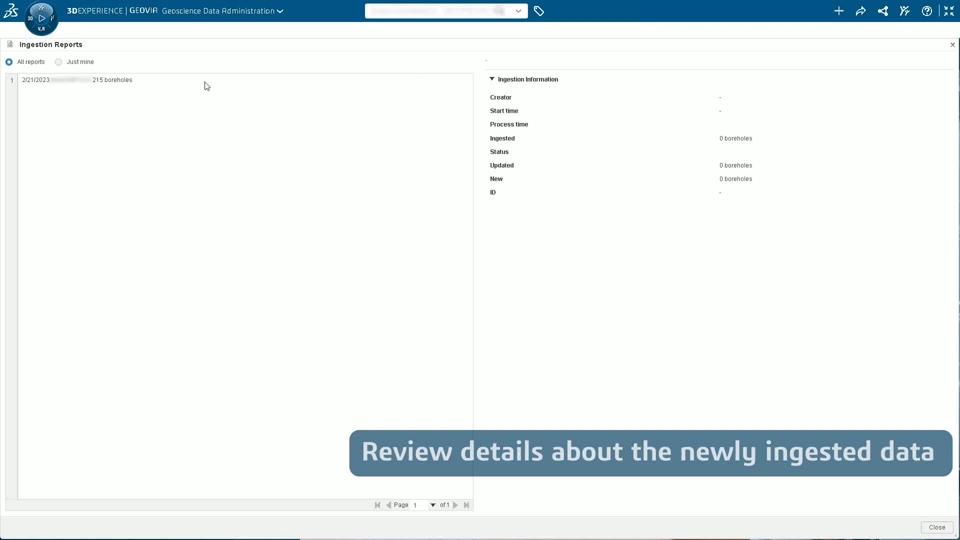Click row number 1 header
The width and height of the screenshot is (960, 540).
[12, 80]
